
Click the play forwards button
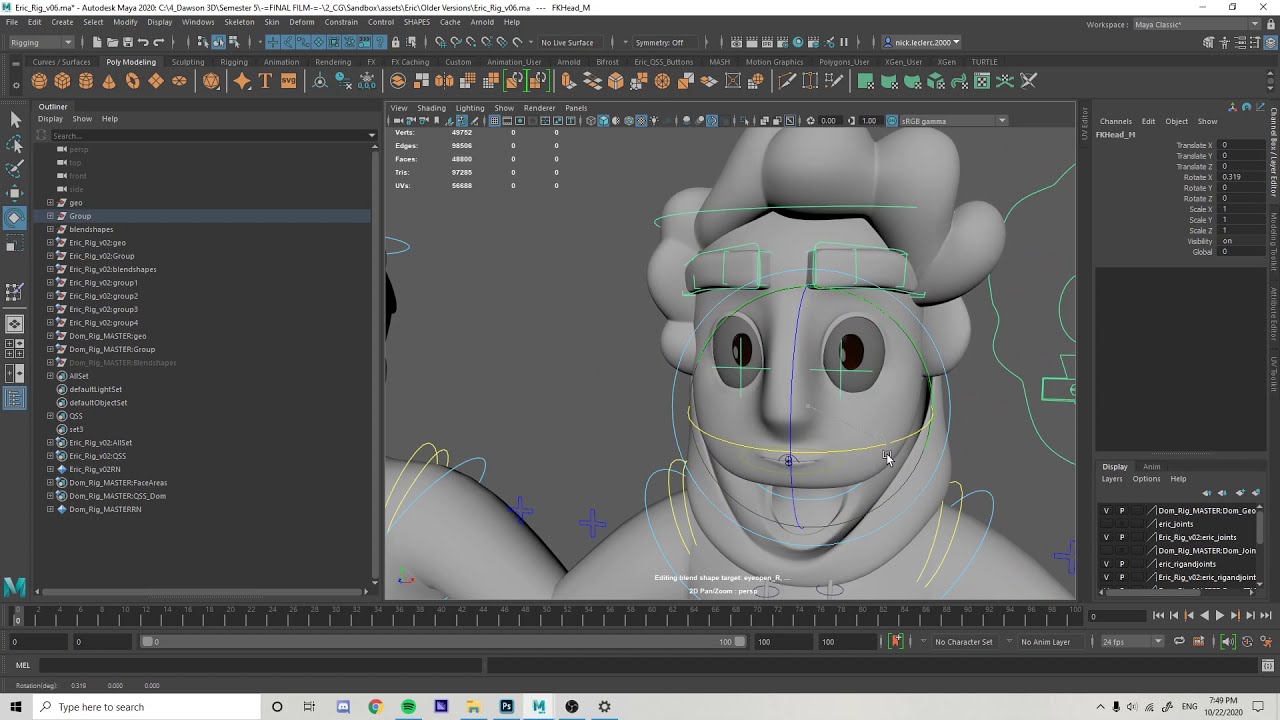(x=1219, y=616)
